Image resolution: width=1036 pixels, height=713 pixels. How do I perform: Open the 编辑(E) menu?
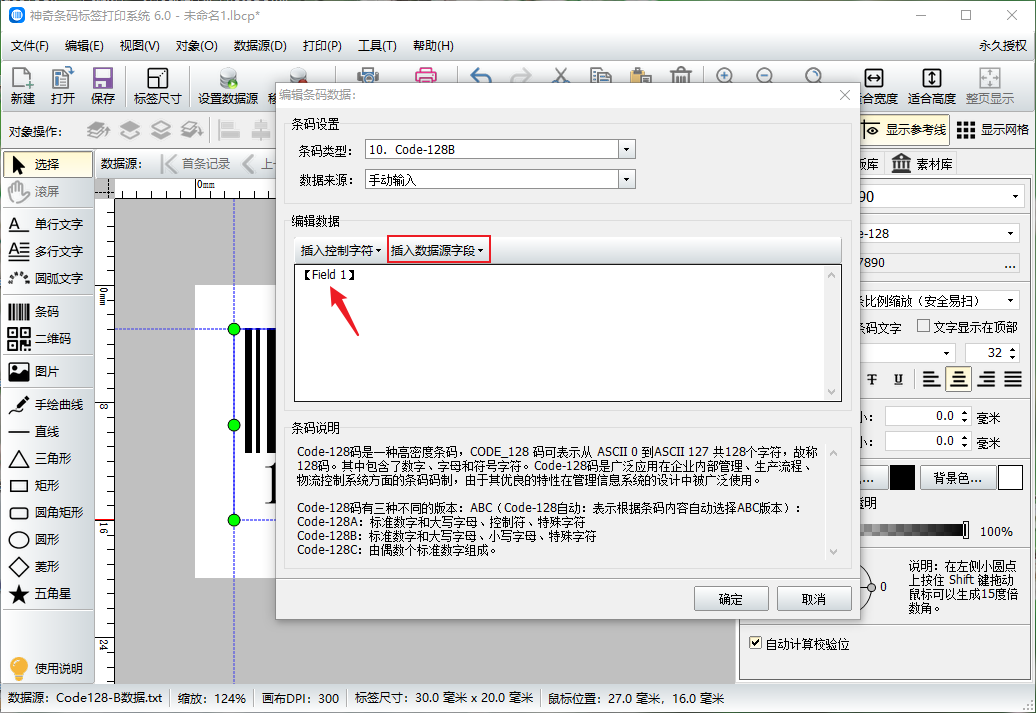(84, 46)
